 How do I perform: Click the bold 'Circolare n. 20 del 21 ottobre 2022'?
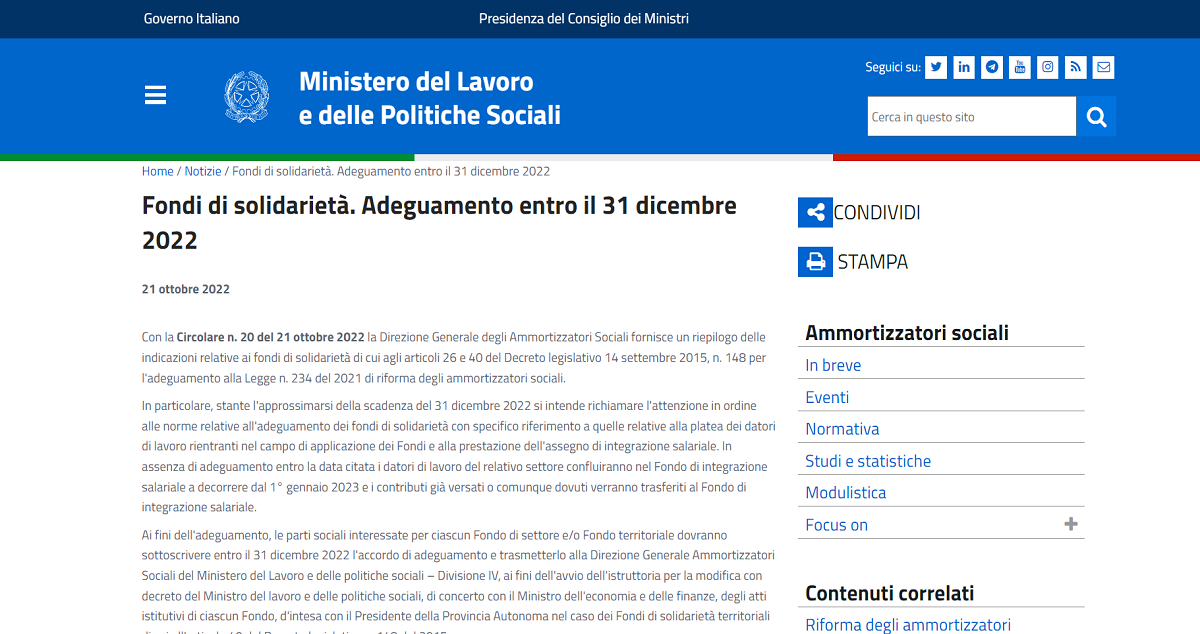pyautogui.click(x=271, y=337)
